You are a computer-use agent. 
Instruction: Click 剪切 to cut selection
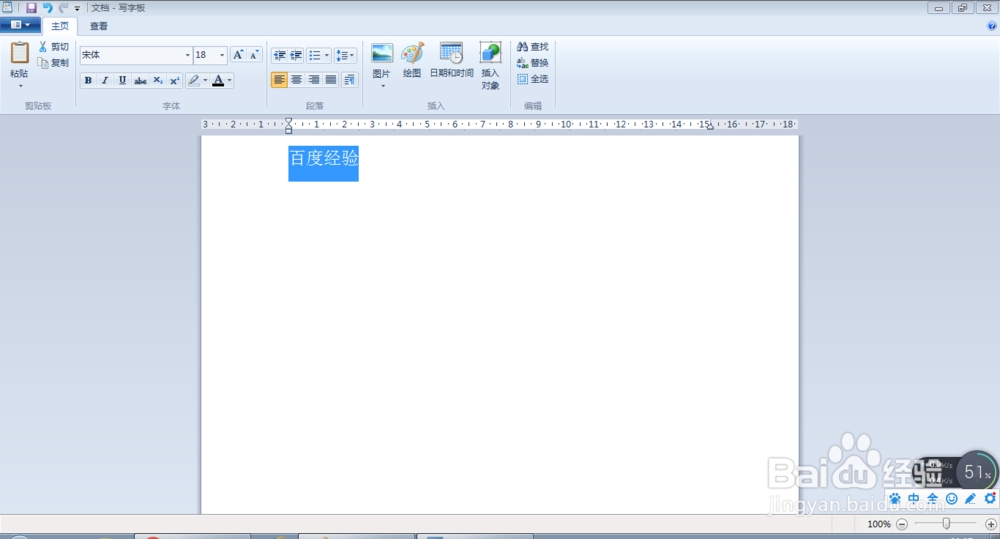54,47
